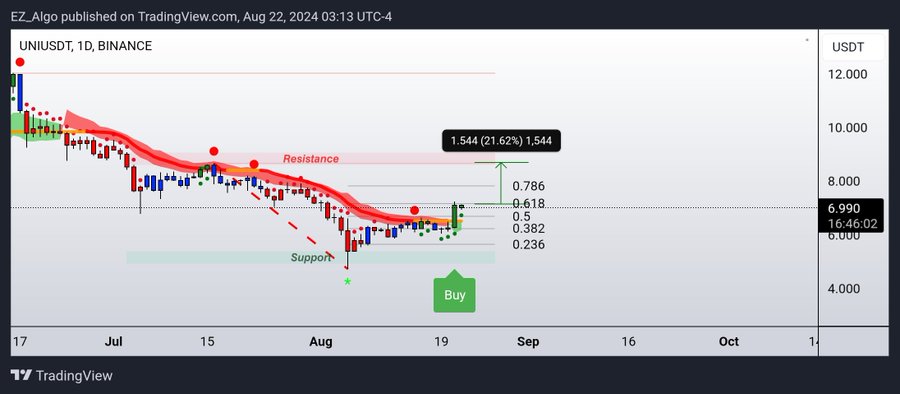This screenshot has width=900, height=394.
Task: Click the green star marker below support
Action: pyautogui.click(x=347, y=281)
